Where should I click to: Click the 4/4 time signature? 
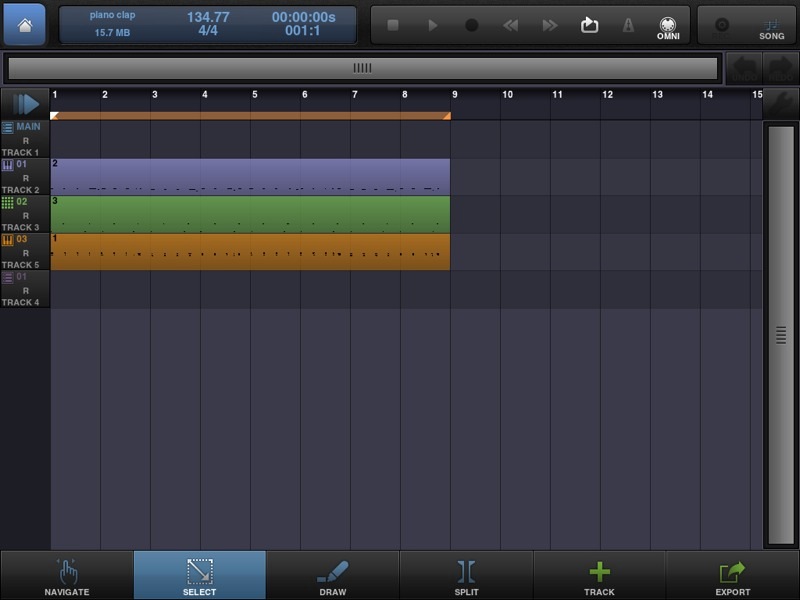208,31
